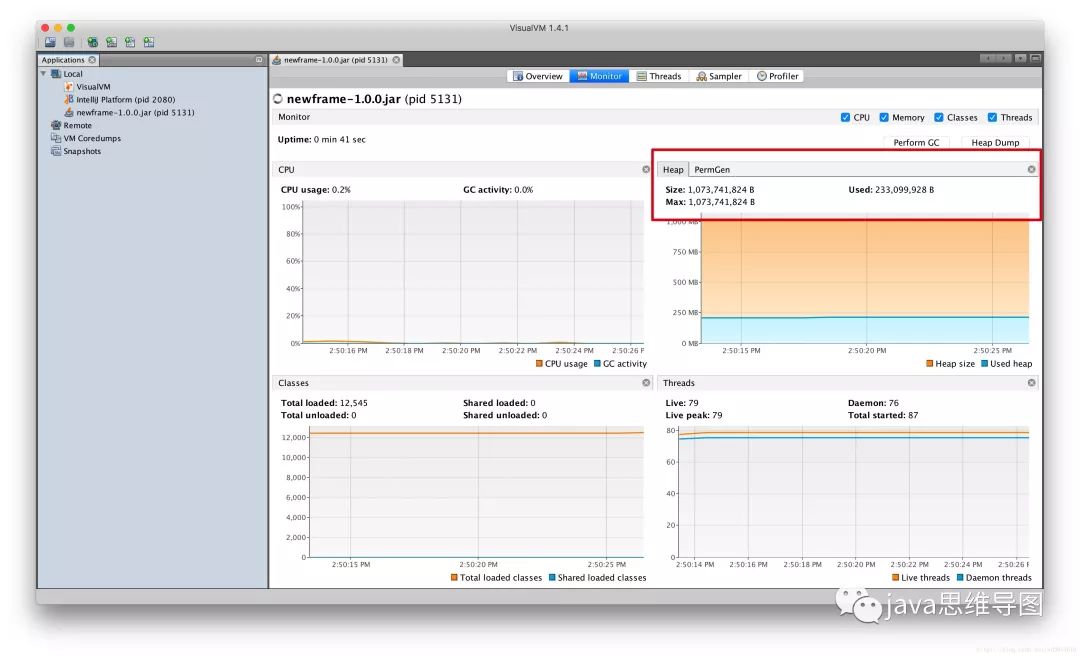Open the Sampler tab
Viewport: 1080px width, 656px height.
coord(719,76)
